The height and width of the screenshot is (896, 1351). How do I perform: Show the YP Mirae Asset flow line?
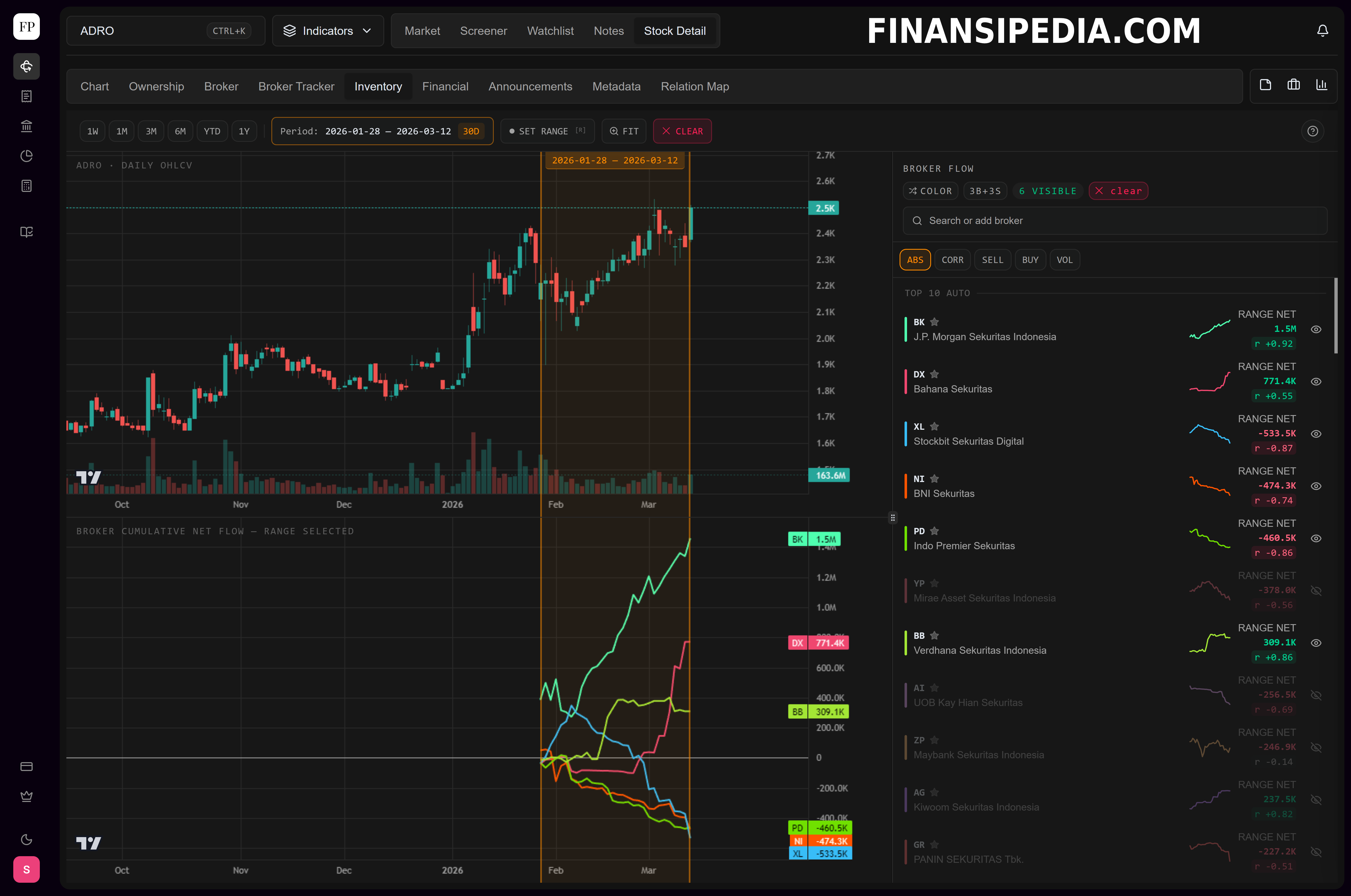coord(1316,591)
